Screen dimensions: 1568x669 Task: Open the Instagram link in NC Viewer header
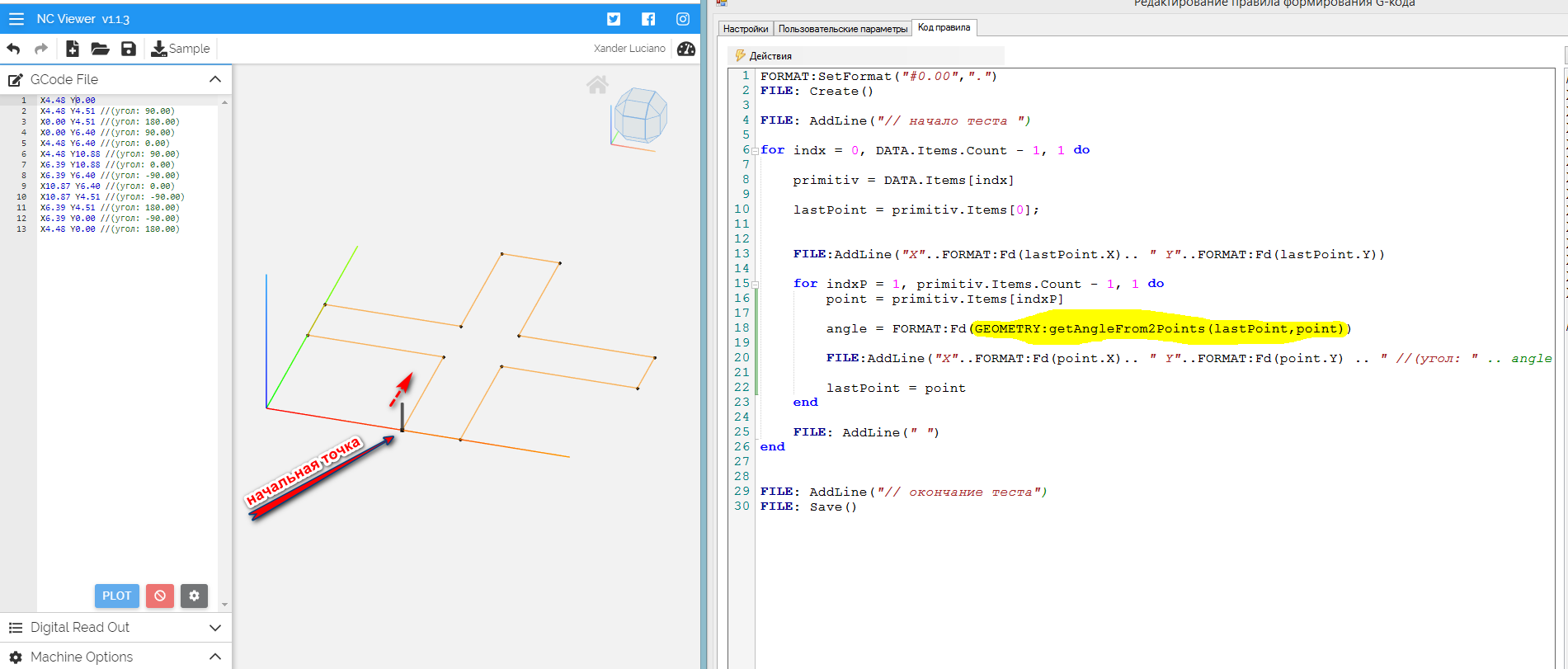[x=683, y=19]
